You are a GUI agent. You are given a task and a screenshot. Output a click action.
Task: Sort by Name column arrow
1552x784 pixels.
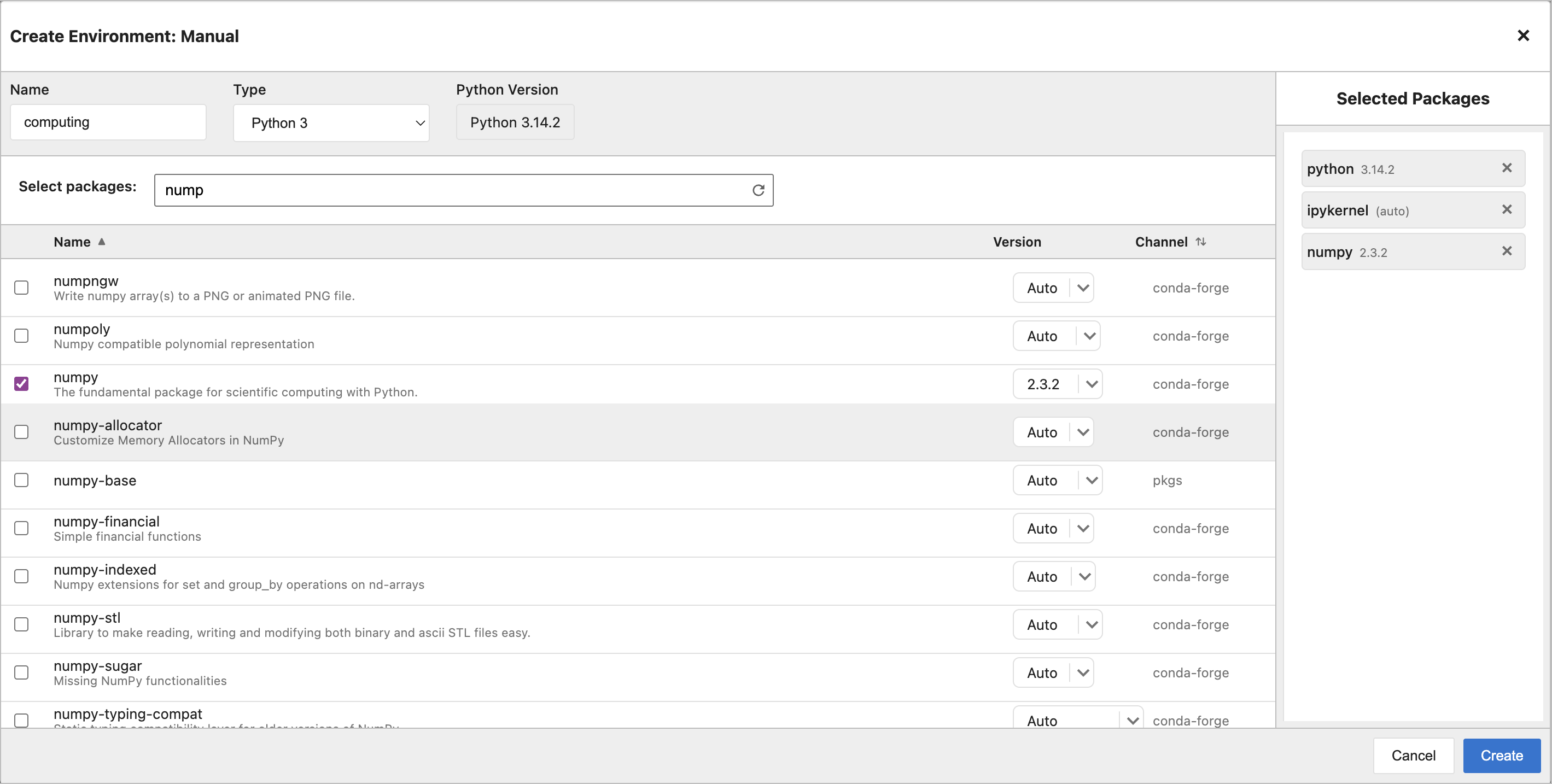coord(101,242)
